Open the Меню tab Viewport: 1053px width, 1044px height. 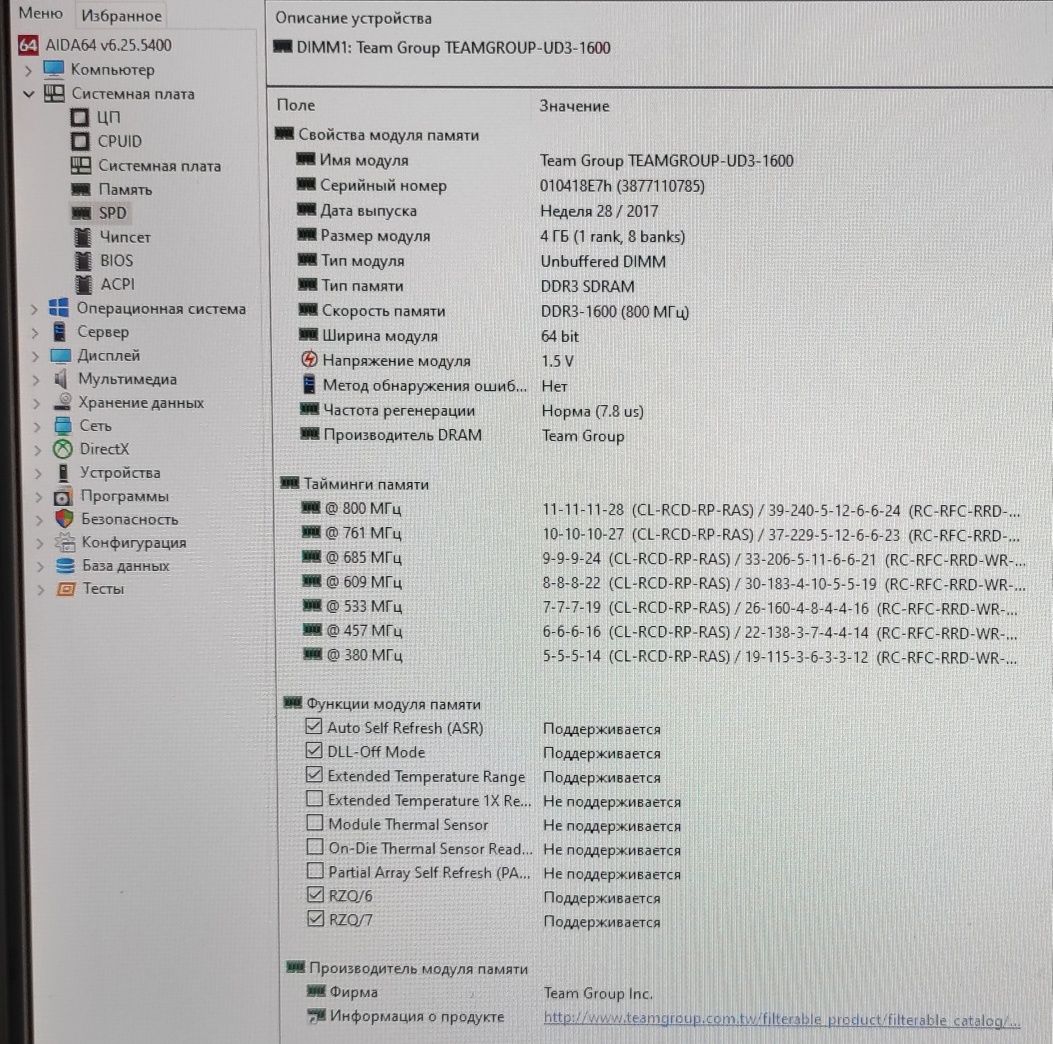click(x=40, y=13)
